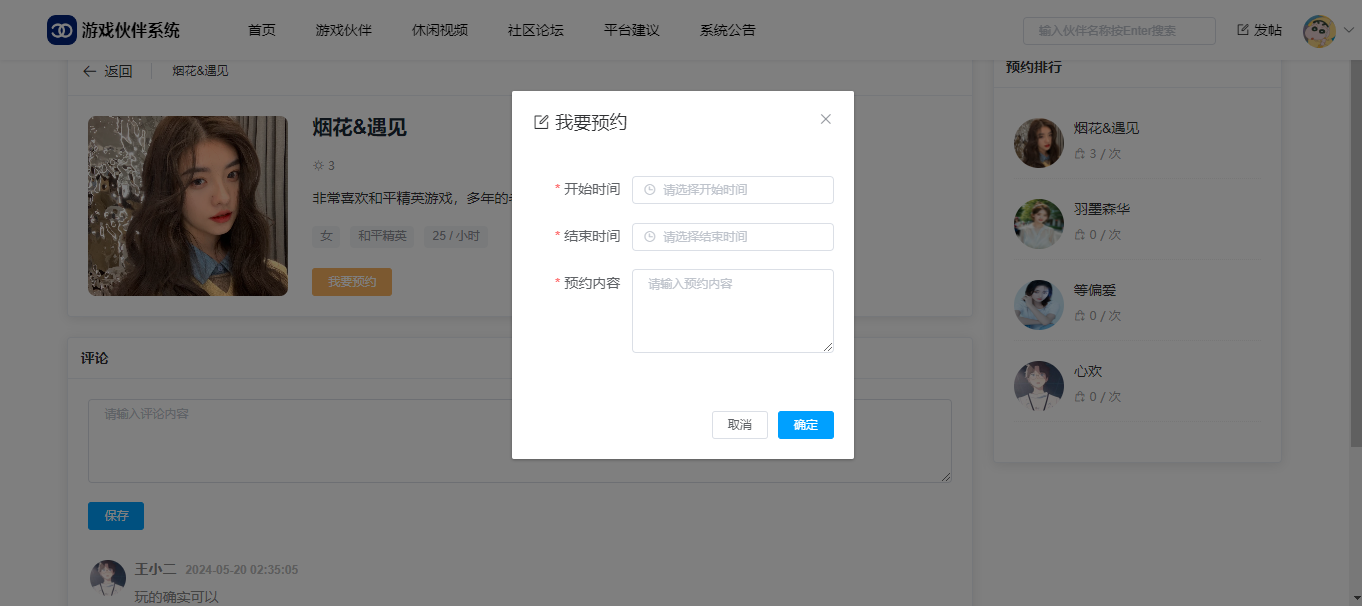1362x606 pixels.
Task: Click the 羽墨森华 name in ranking
Action: pyautogui.click(x=1102, y=209)
